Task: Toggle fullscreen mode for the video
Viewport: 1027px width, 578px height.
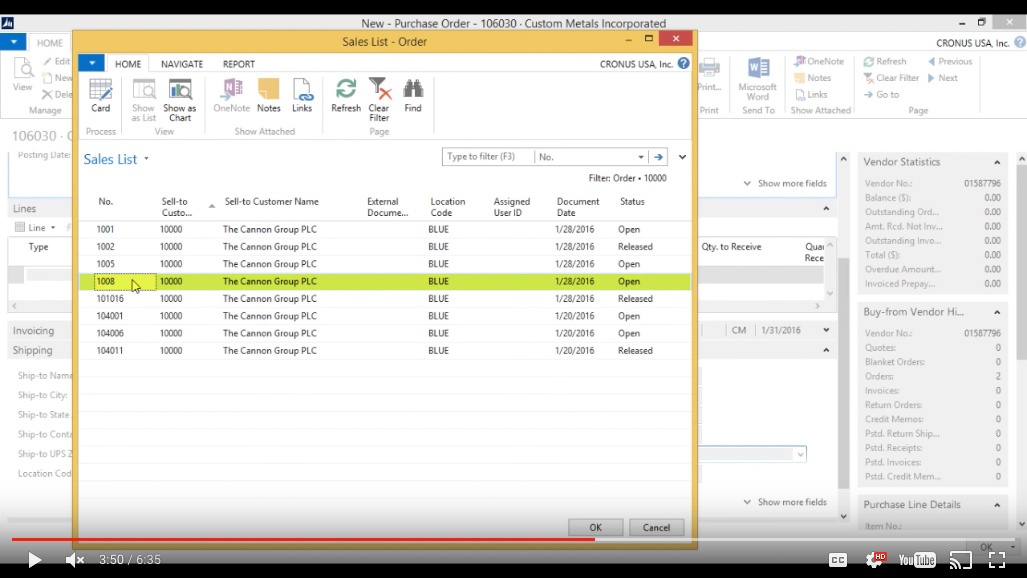Action: point(996,560)
